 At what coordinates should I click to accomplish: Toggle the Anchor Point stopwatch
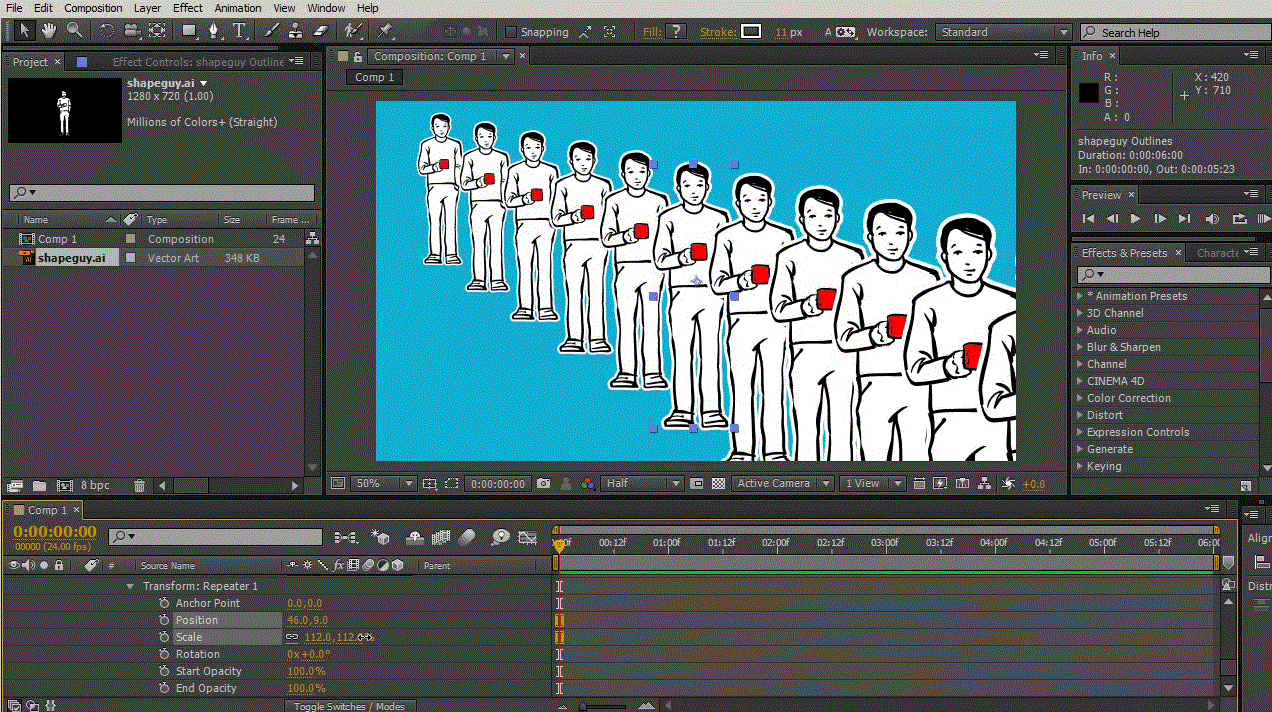pos(165,603)
